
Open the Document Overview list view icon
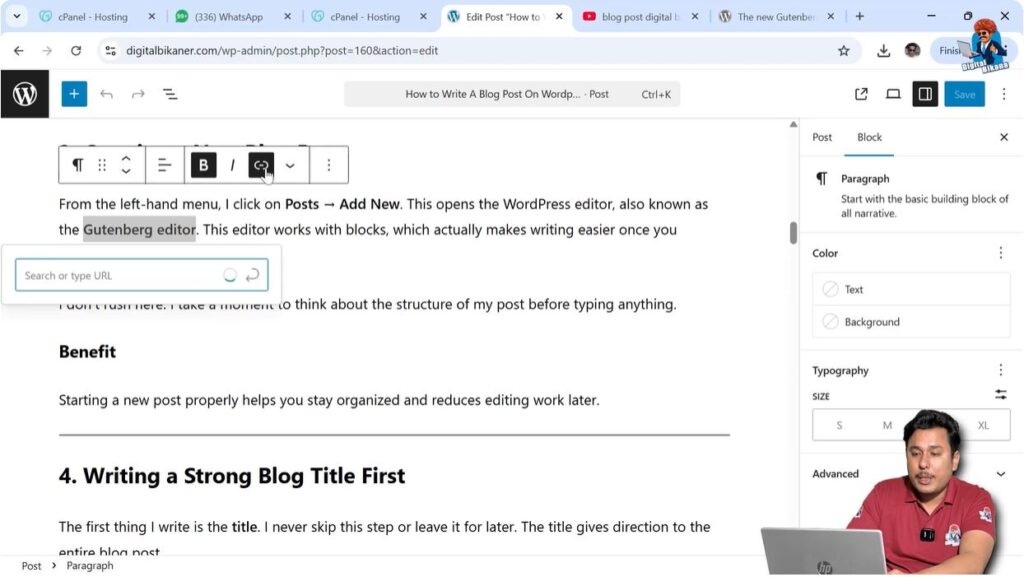pos(170,93)
